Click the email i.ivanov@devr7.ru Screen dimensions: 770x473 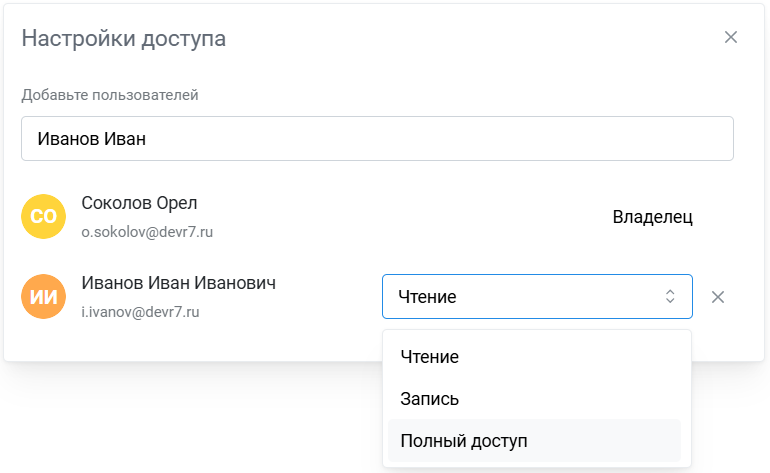point(141,312)
